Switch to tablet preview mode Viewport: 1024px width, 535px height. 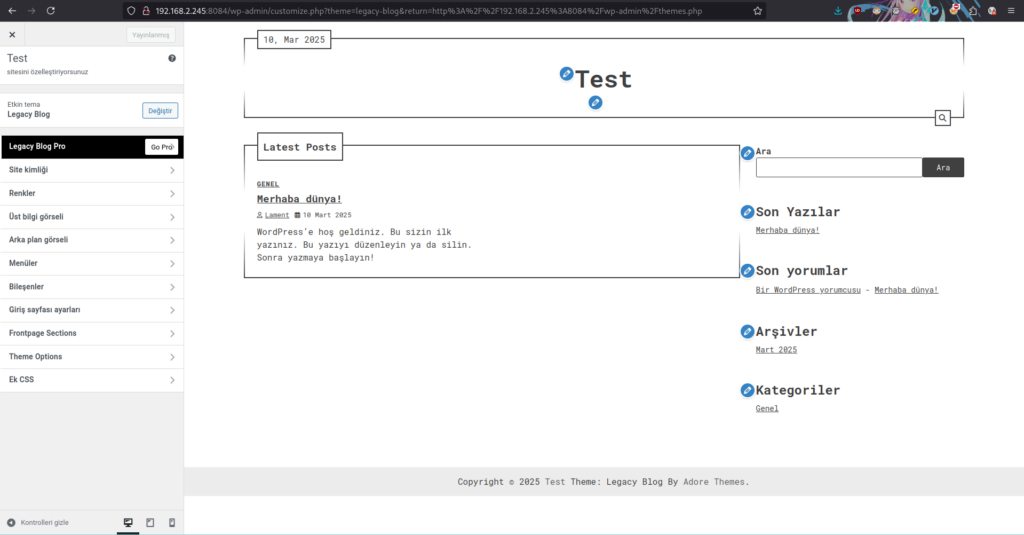tap(150, 522)
